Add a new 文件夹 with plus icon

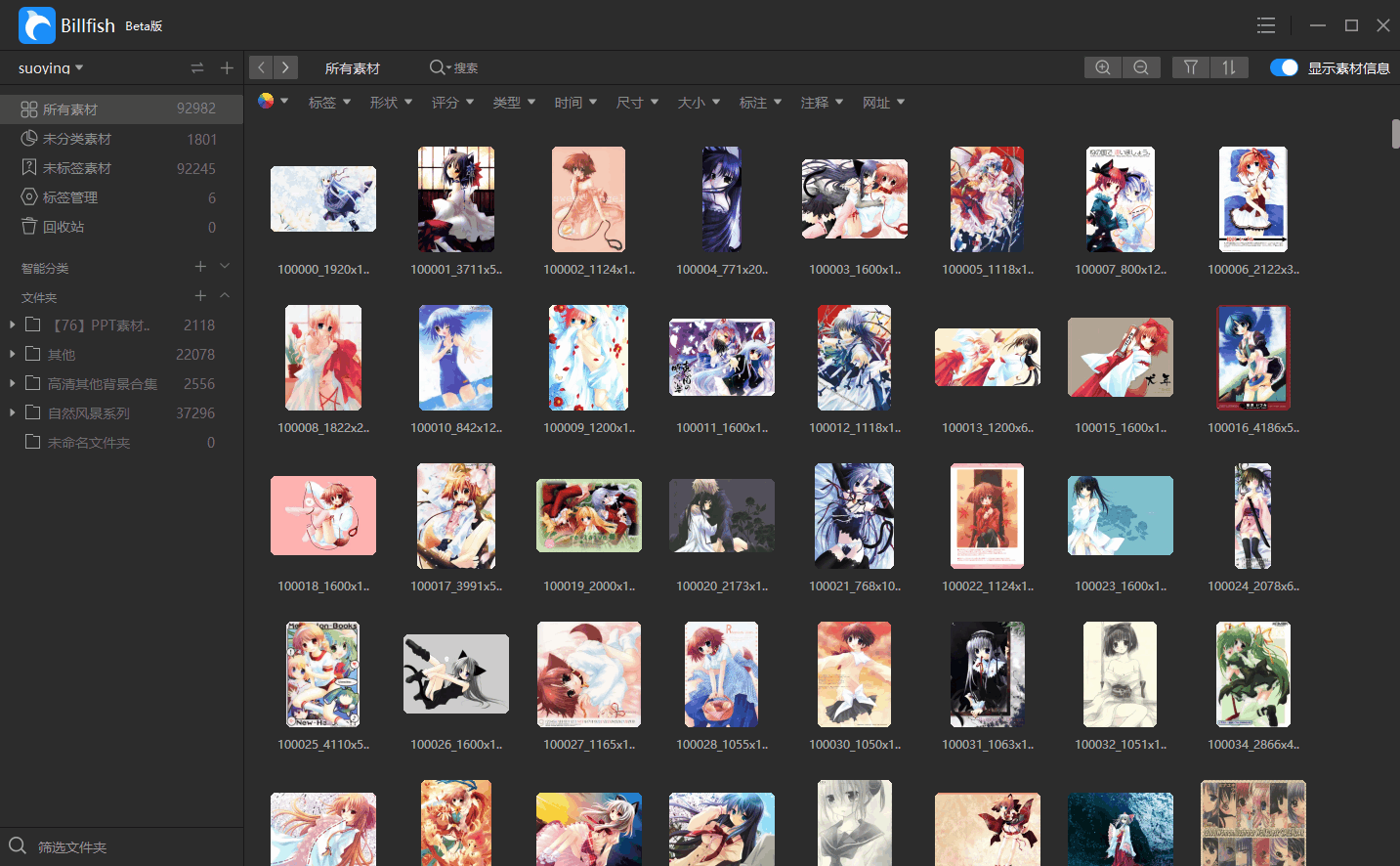tap(200, 295)
